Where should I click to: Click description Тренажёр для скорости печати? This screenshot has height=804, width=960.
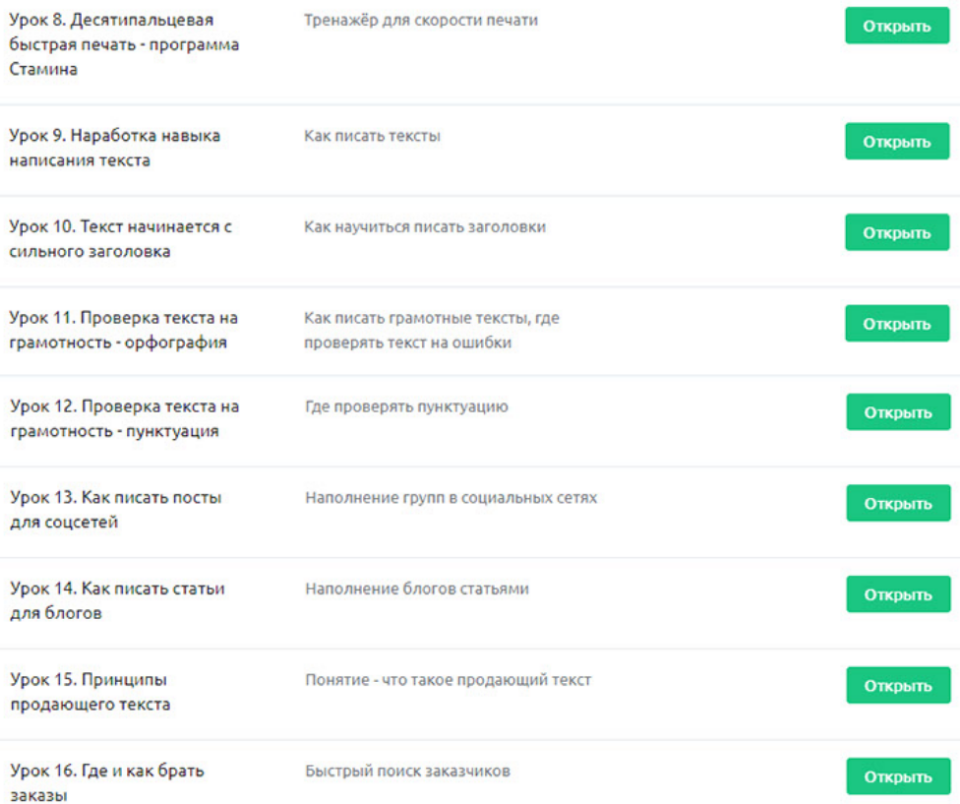click(x=420, y=20)
